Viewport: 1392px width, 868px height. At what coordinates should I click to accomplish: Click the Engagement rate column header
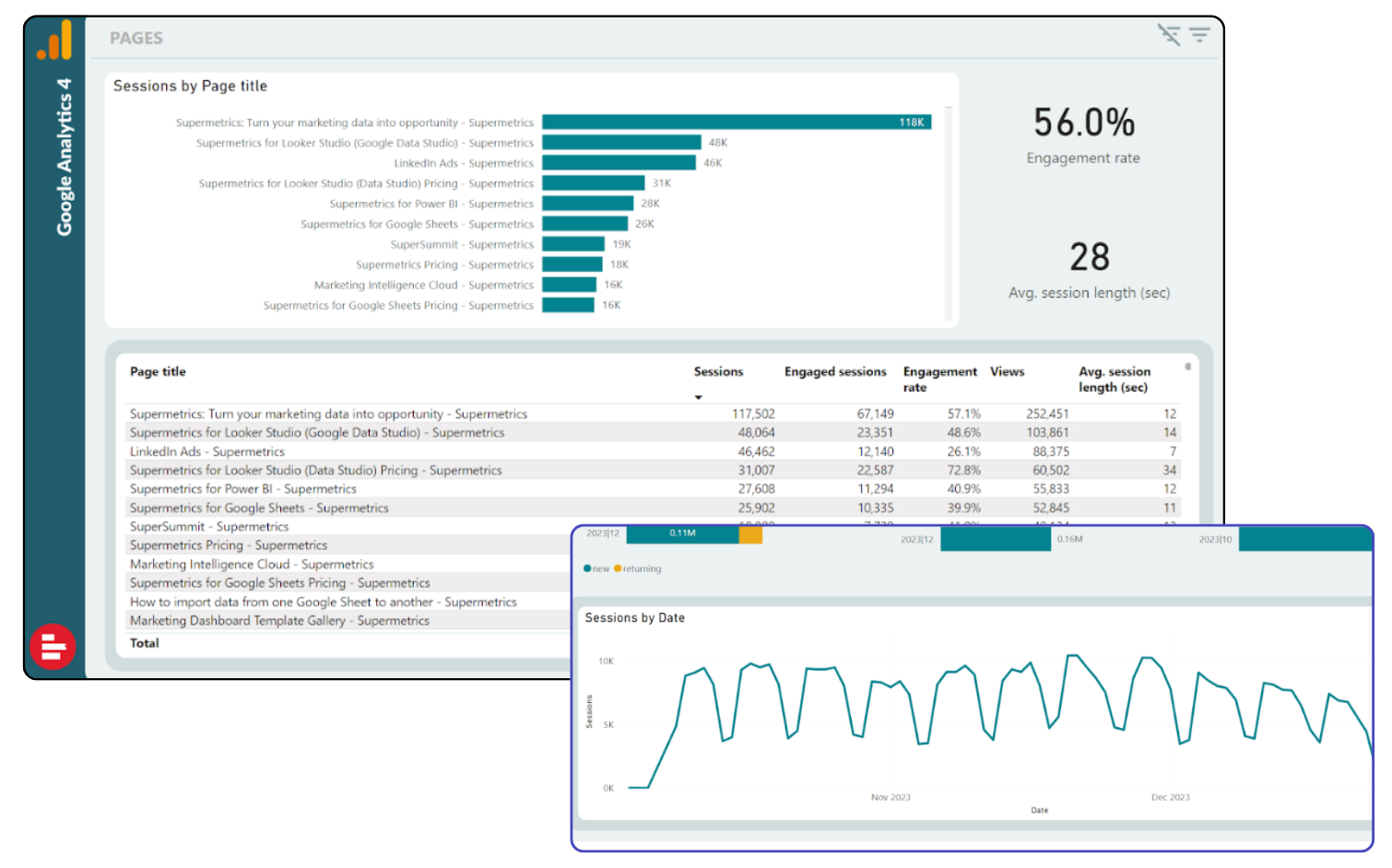pos(938,379)
